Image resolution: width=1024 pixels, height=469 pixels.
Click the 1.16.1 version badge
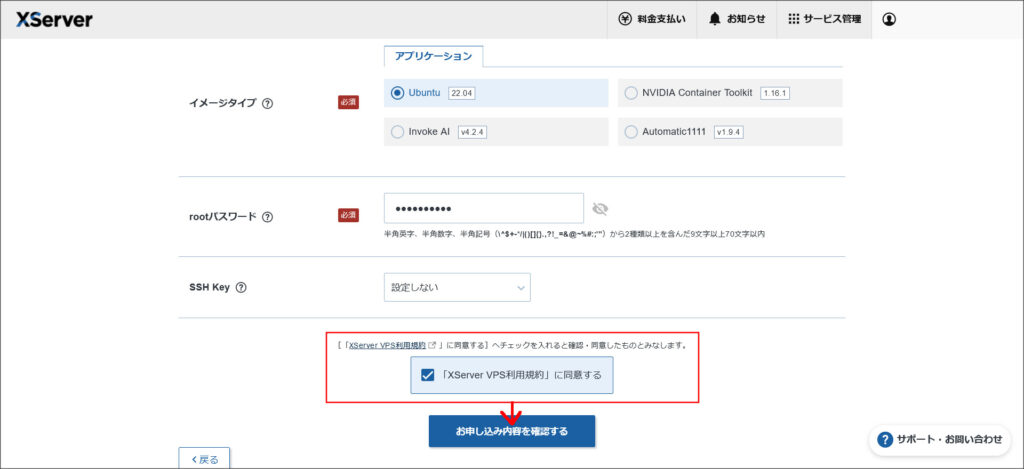pyautogui.click(x=775, y=93)
